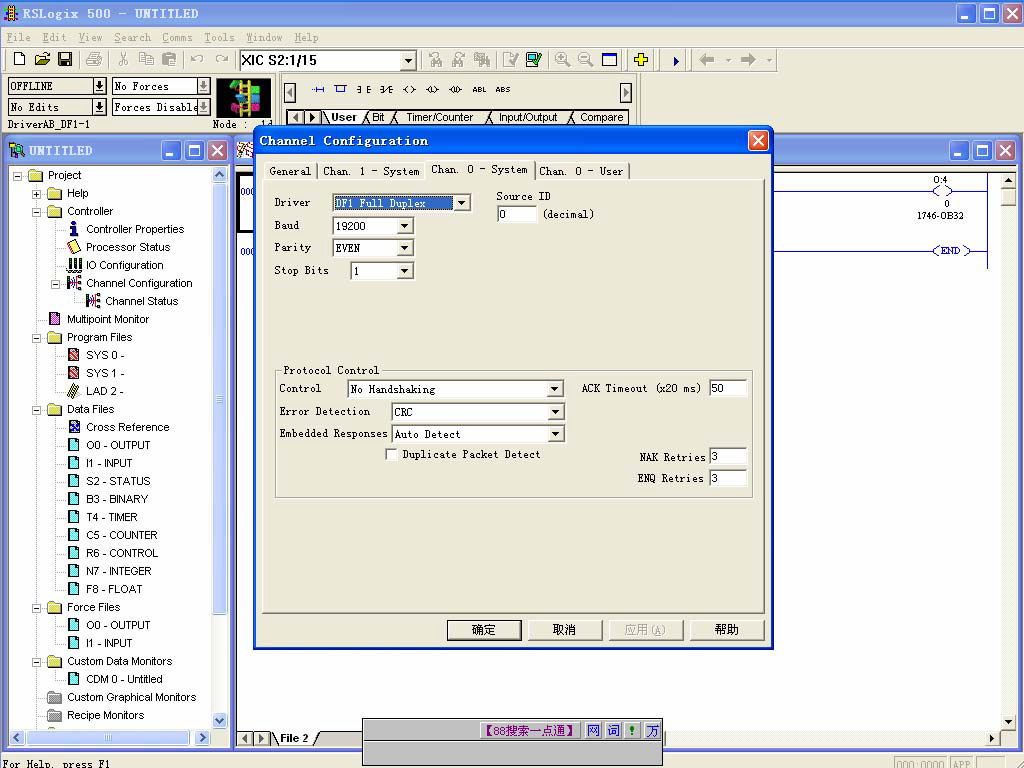
Task: Click the Cut scissors icon
Action: click(x=123, y=59)
